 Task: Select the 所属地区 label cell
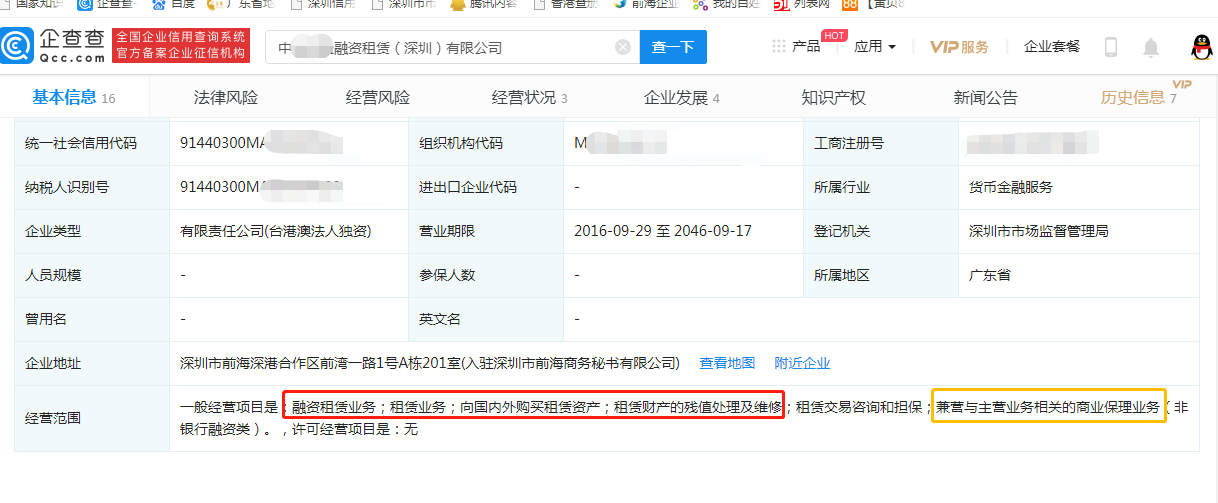[881, 275]
